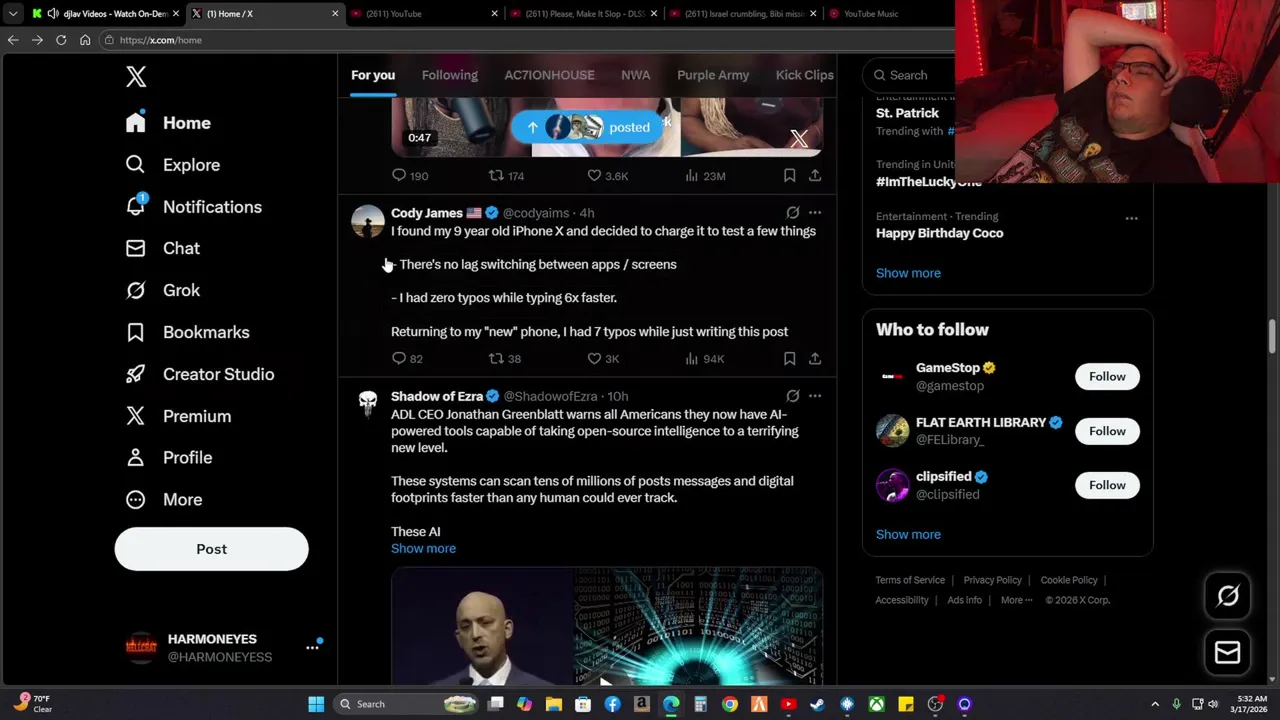Open the Privacy Policy link
The width and height of the screenshot is (1280, 720).
coord(992,580)
